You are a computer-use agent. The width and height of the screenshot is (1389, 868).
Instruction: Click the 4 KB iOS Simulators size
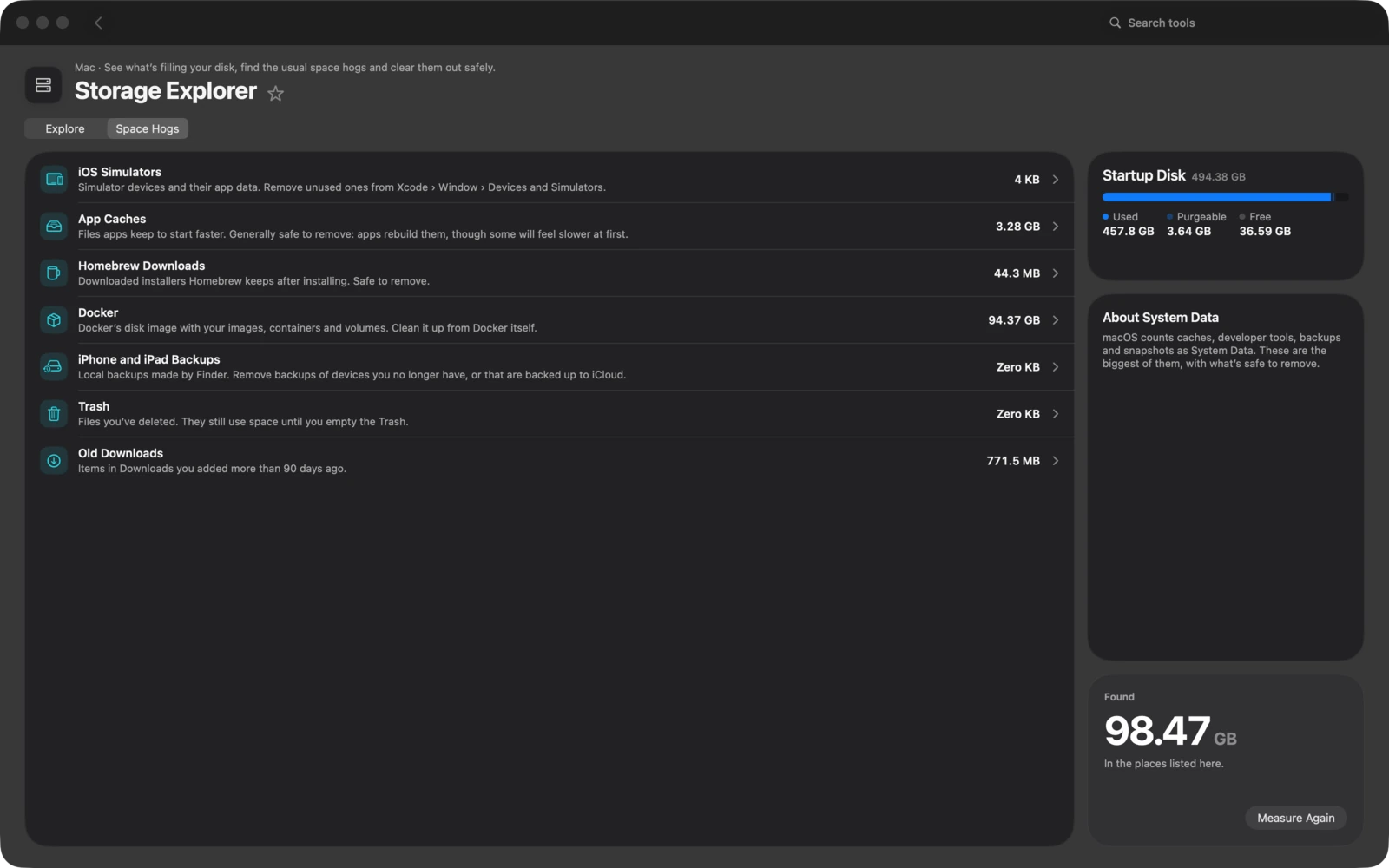point(1027,180)
